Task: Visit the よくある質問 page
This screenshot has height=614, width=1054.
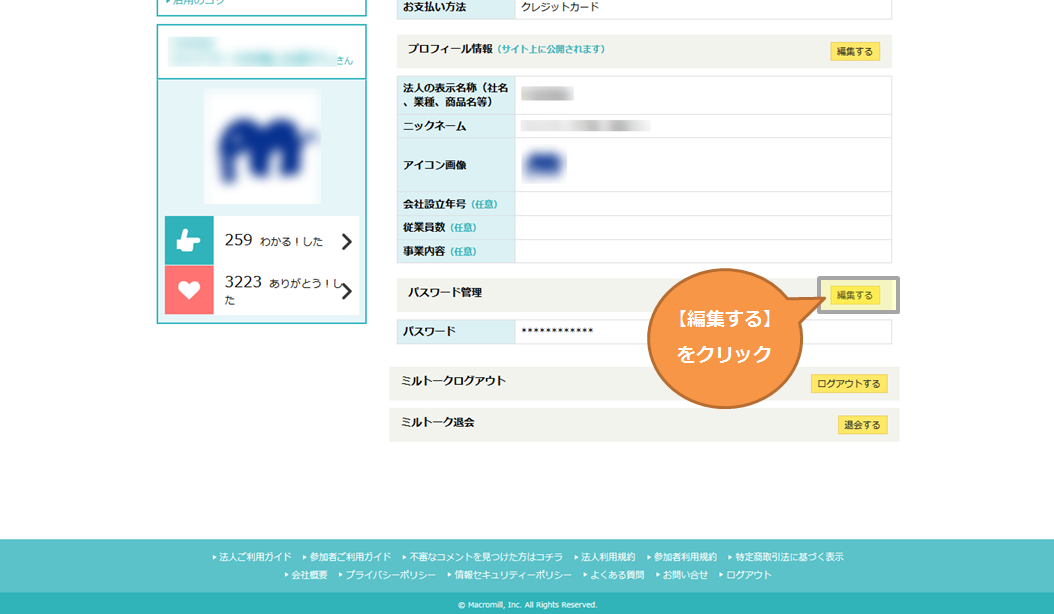Action: tap(617, 575)
